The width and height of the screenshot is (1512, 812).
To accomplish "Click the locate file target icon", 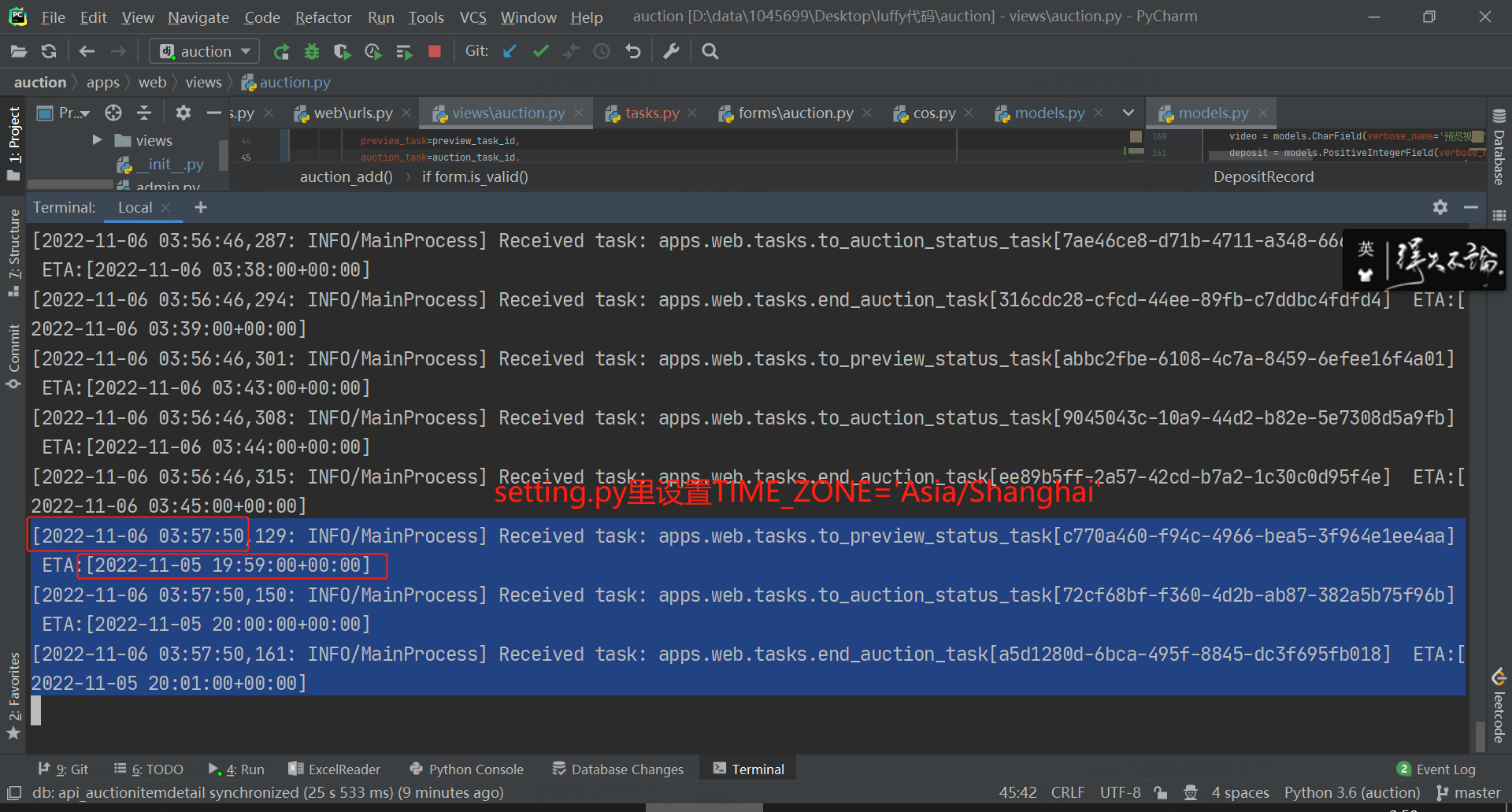I will coord(113,113).
